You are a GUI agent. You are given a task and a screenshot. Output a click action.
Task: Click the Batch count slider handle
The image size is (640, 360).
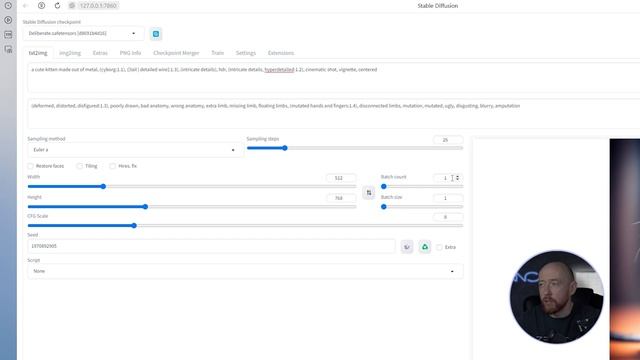[x=384, y=187]
